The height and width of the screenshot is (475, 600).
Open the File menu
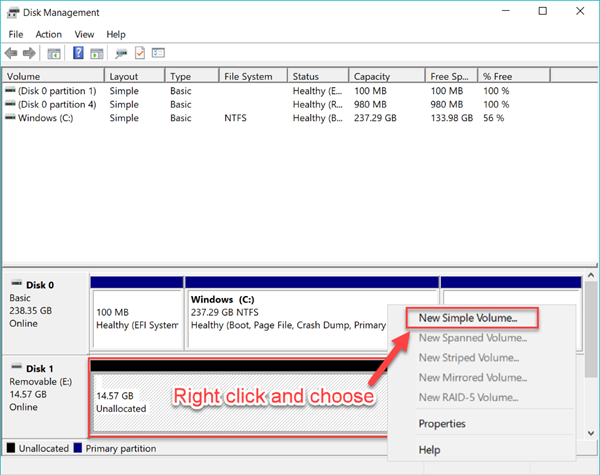click(x=16, y=34)
